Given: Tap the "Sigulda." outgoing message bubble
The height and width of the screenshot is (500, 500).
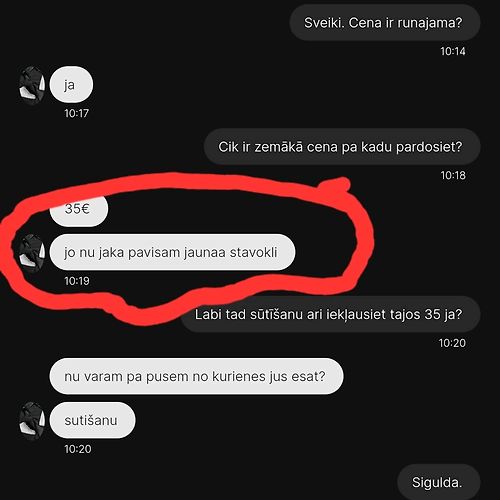Looking at the screenshot, I should tap(439, 482).
